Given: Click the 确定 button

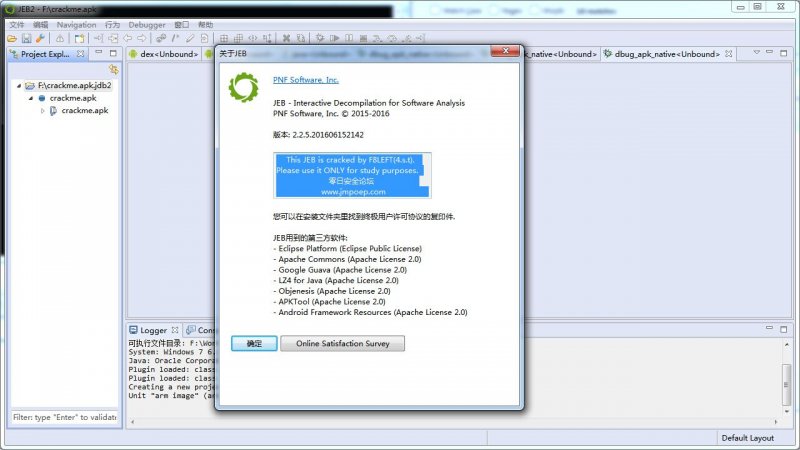Looking at the screenshot, I should (254, 343).
